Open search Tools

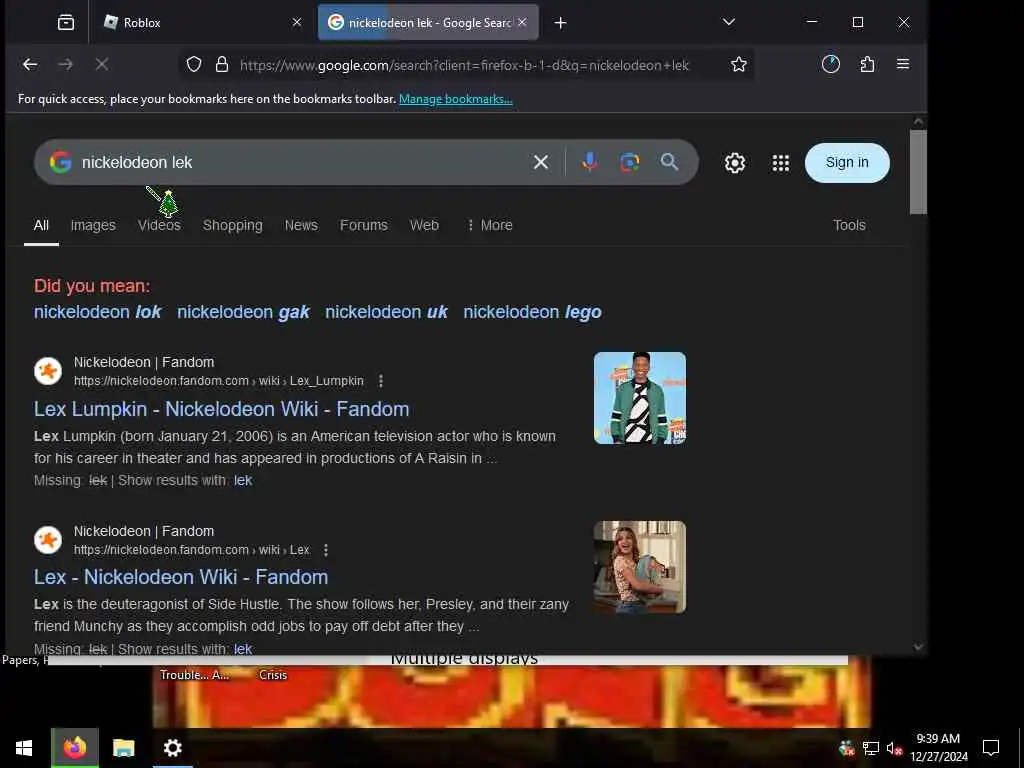[849, 225]
